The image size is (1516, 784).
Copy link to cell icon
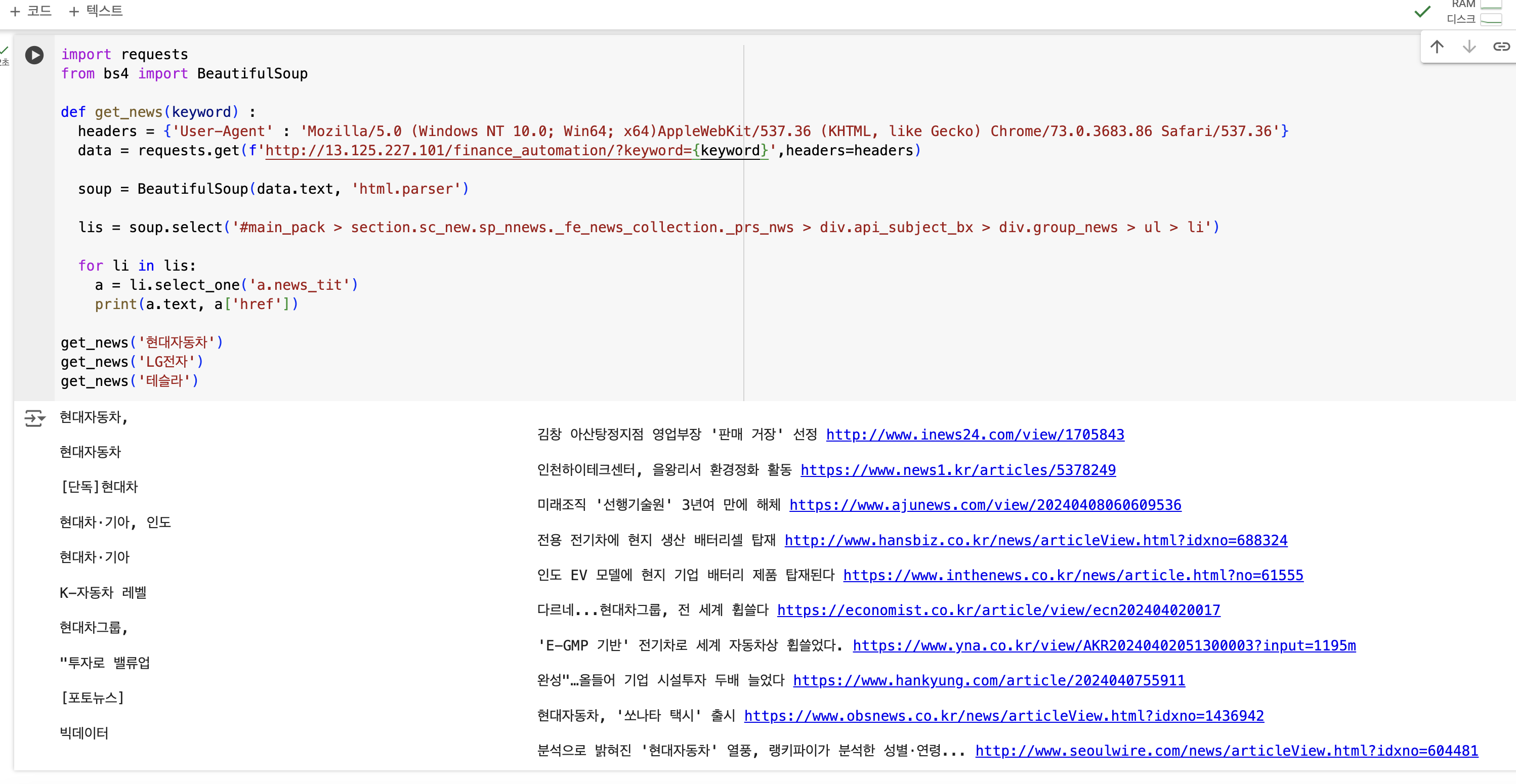[1501, 47]
